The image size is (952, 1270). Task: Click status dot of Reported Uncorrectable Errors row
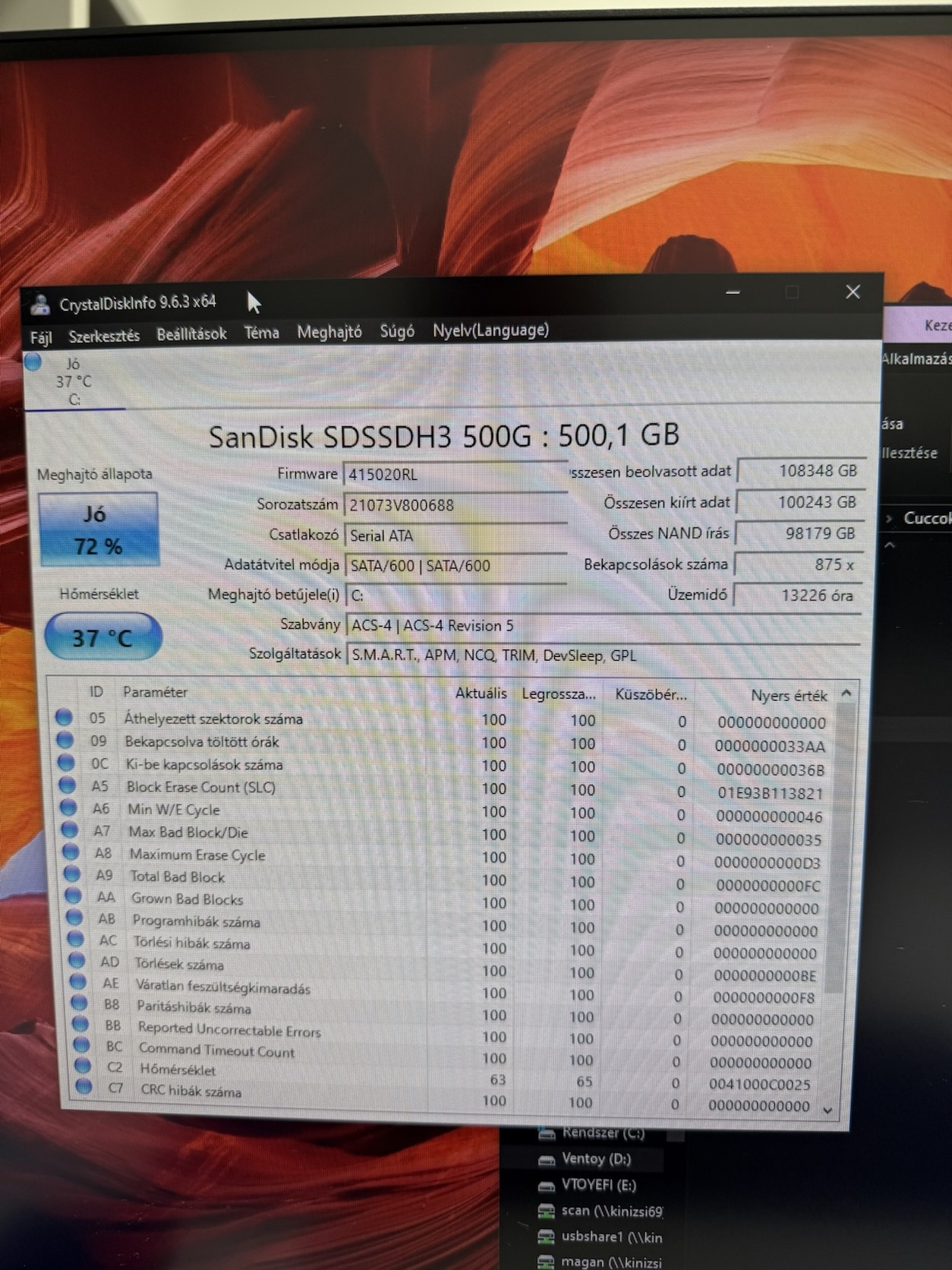coord(80,1024)
